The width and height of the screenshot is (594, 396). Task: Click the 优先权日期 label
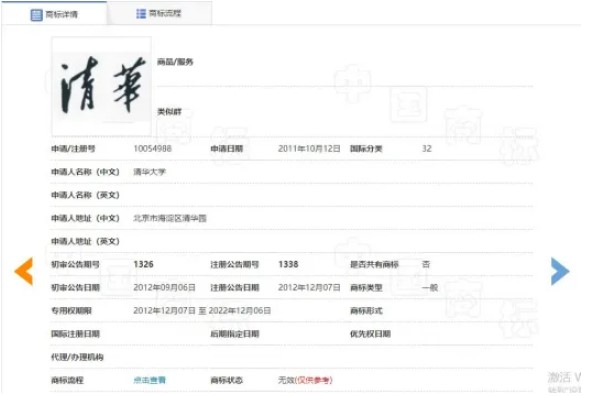coord(370,334)
